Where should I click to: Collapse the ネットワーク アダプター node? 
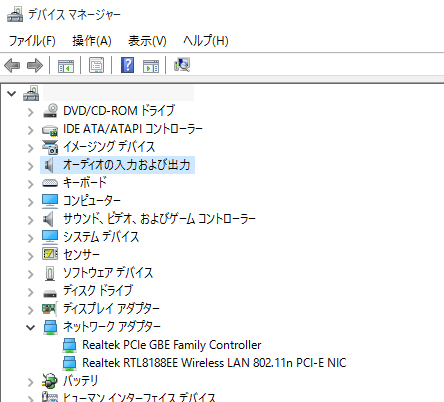(x=30, y=327)
